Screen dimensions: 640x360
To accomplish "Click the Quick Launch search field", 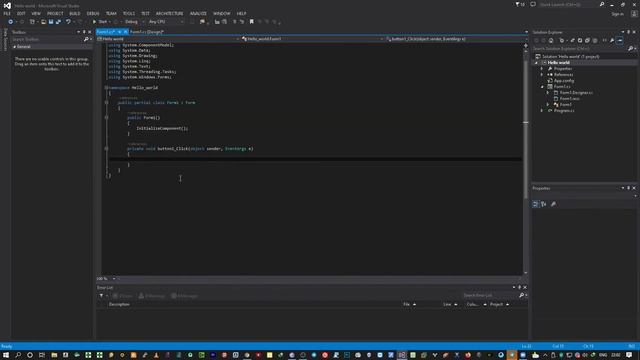I will click(x=568, y=4).
